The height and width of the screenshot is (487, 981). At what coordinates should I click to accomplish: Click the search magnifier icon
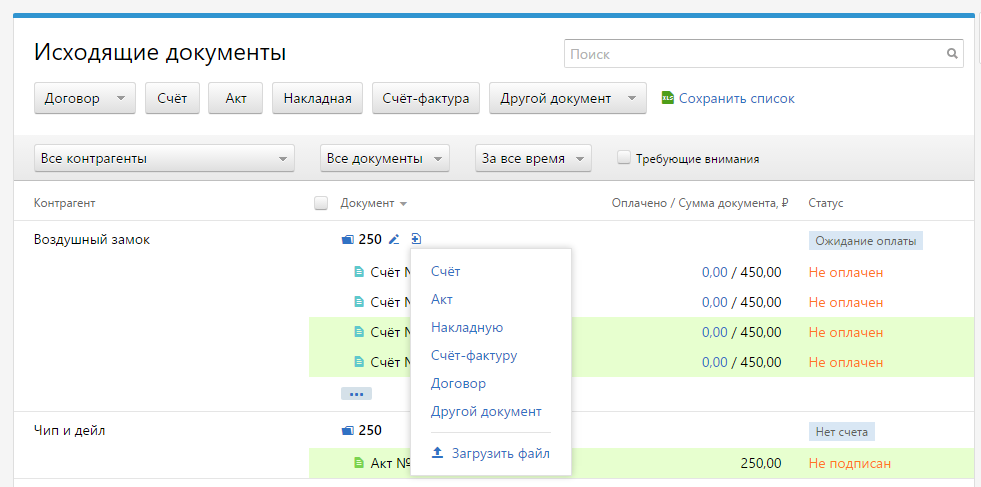click(x=952, y=54)
